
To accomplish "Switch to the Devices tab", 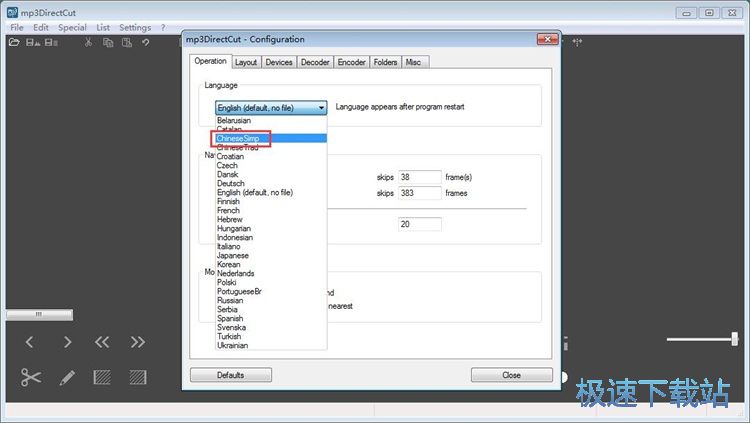I will click(x=279, y=62).
